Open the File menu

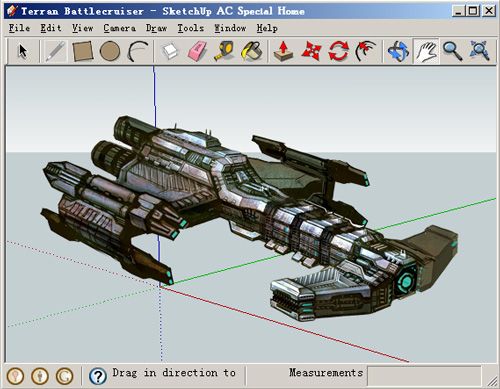coord(19,28)
